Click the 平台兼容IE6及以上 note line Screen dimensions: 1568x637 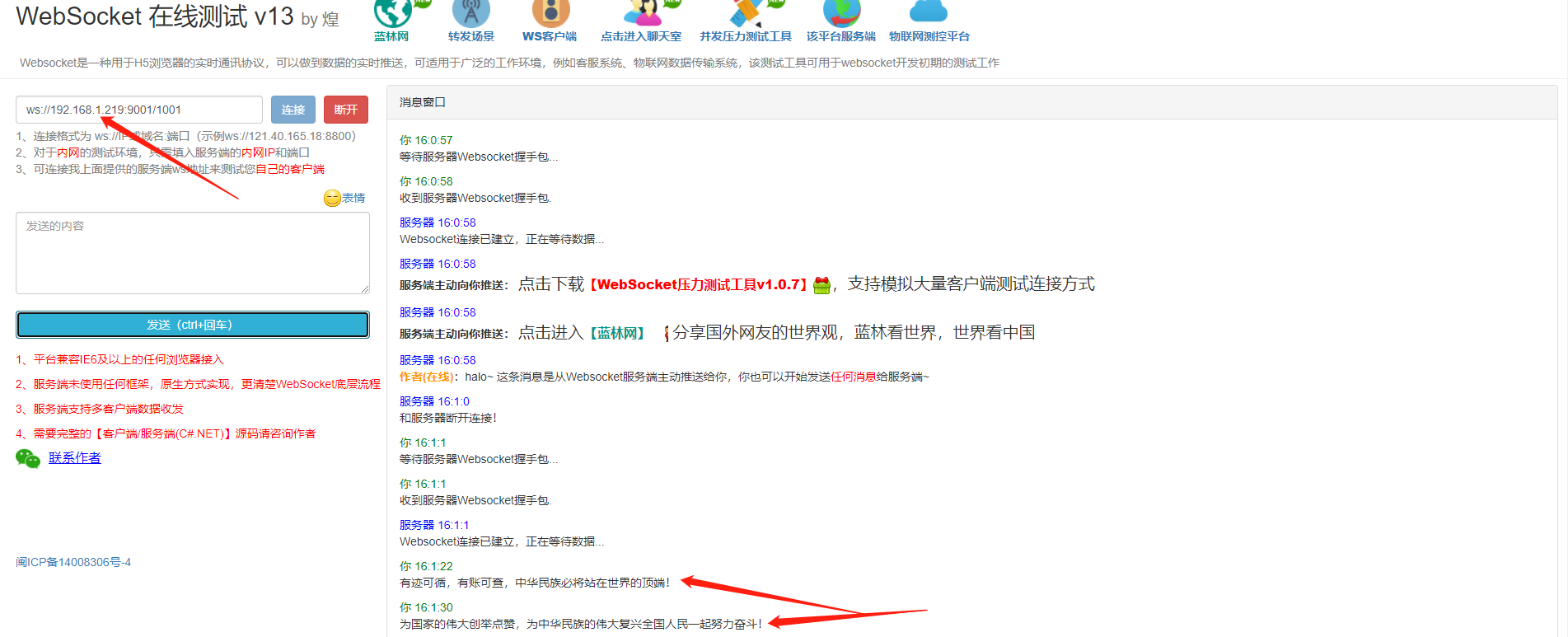pyautogui.click(x=119, y=359)
